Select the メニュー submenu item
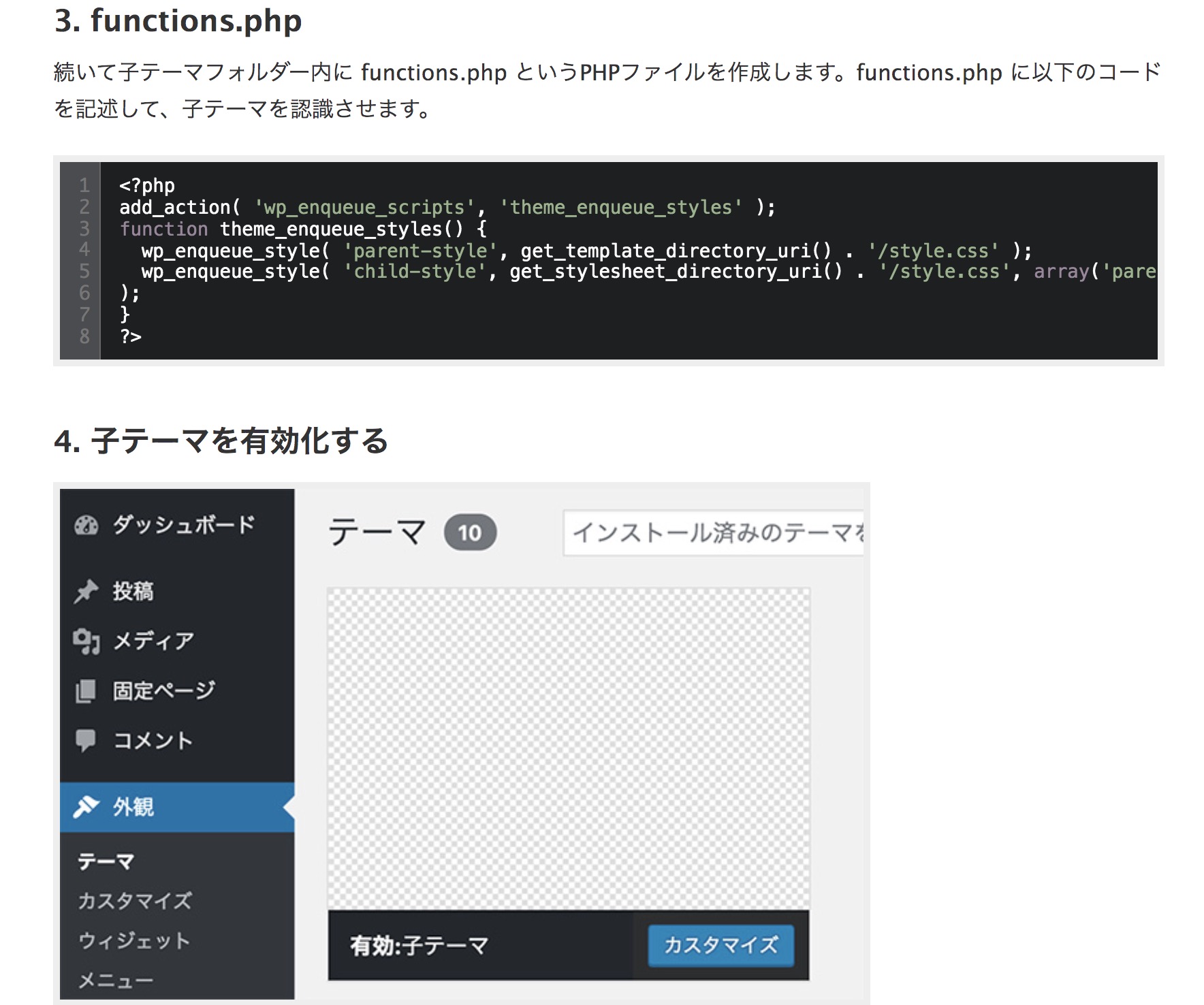Viewport: 1204px width, 1005px height. click(x=116, y=980)
